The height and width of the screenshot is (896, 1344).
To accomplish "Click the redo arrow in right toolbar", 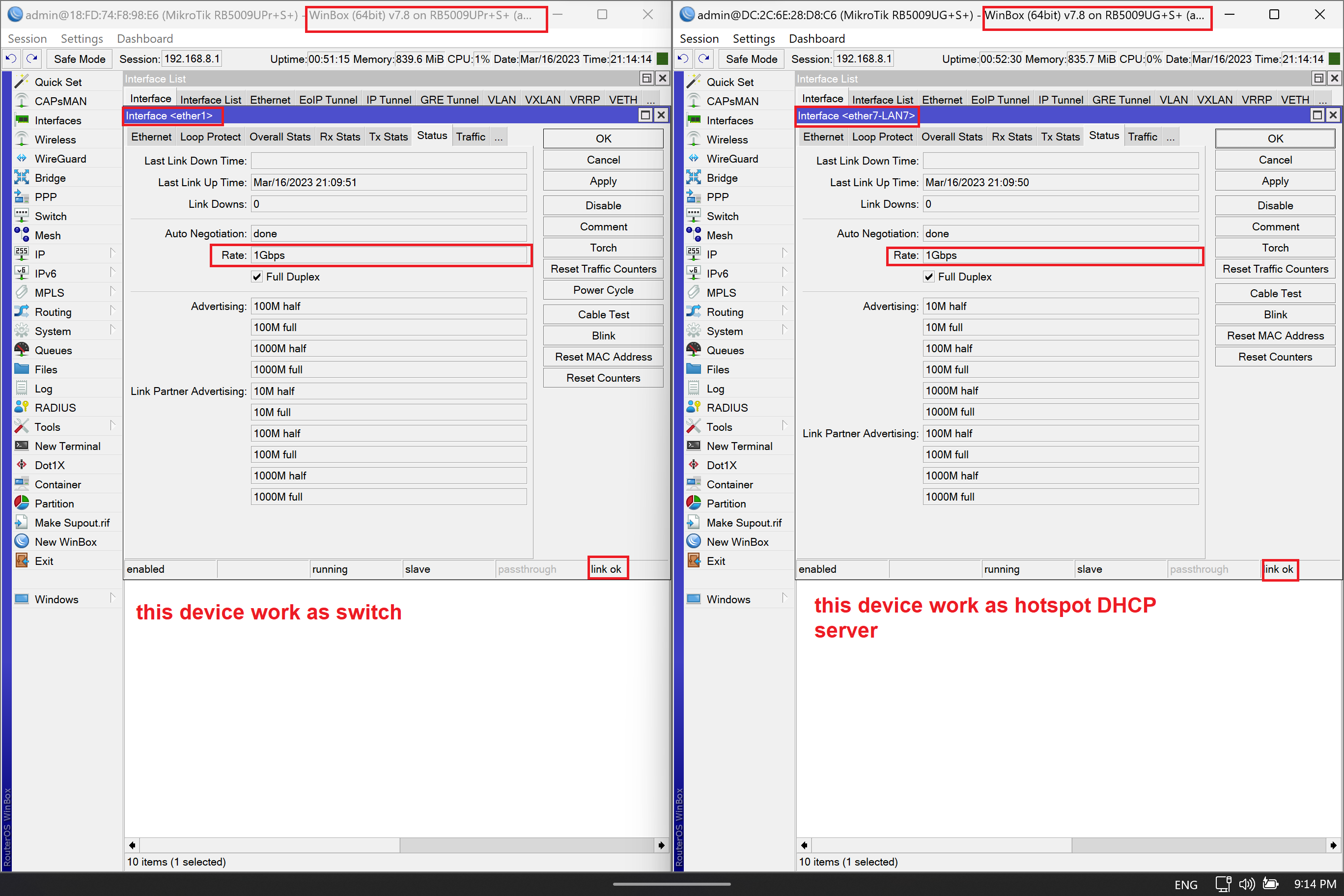I will pyautogui.click(x=704, y=58).
